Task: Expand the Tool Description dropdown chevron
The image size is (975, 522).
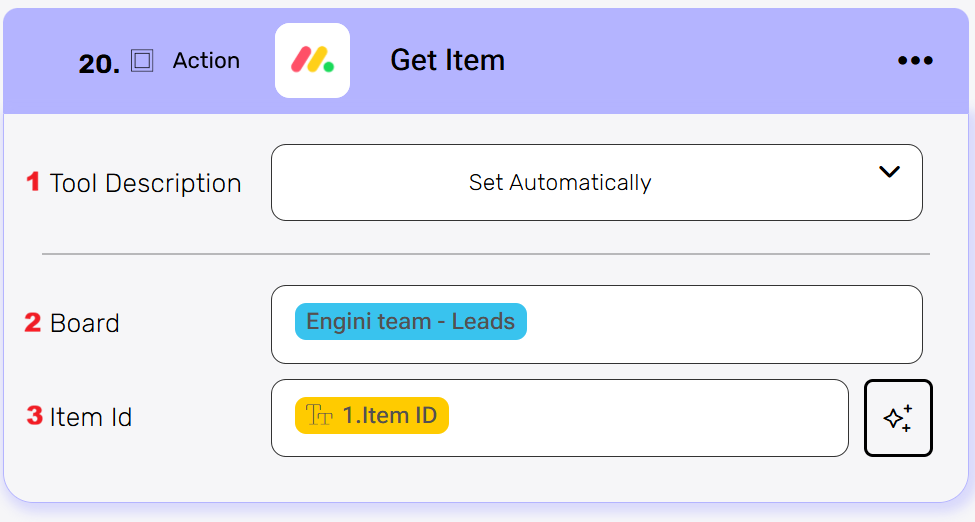Action: (889, 172)
